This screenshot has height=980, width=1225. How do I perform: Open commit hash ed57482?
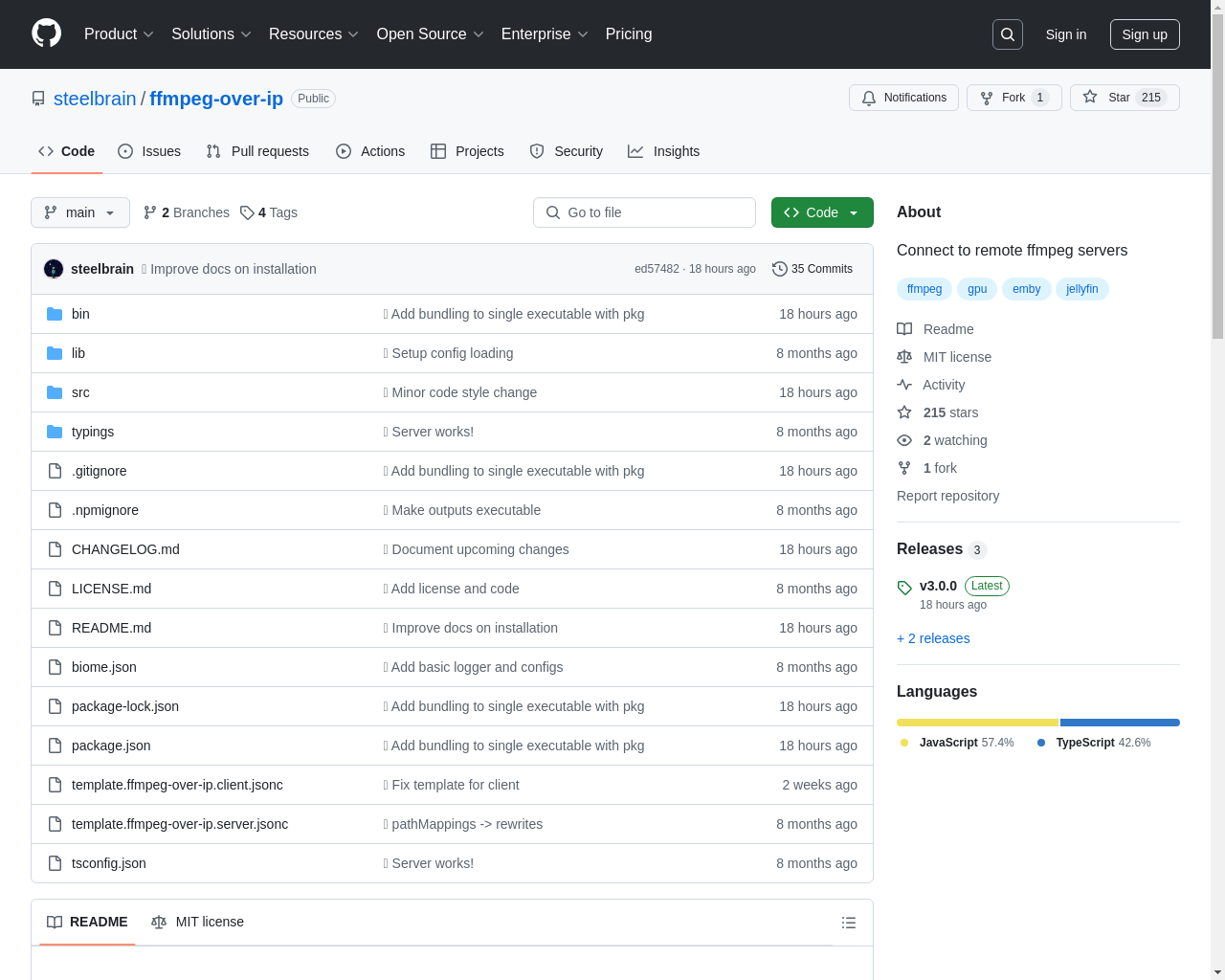(x=657, y=269)
